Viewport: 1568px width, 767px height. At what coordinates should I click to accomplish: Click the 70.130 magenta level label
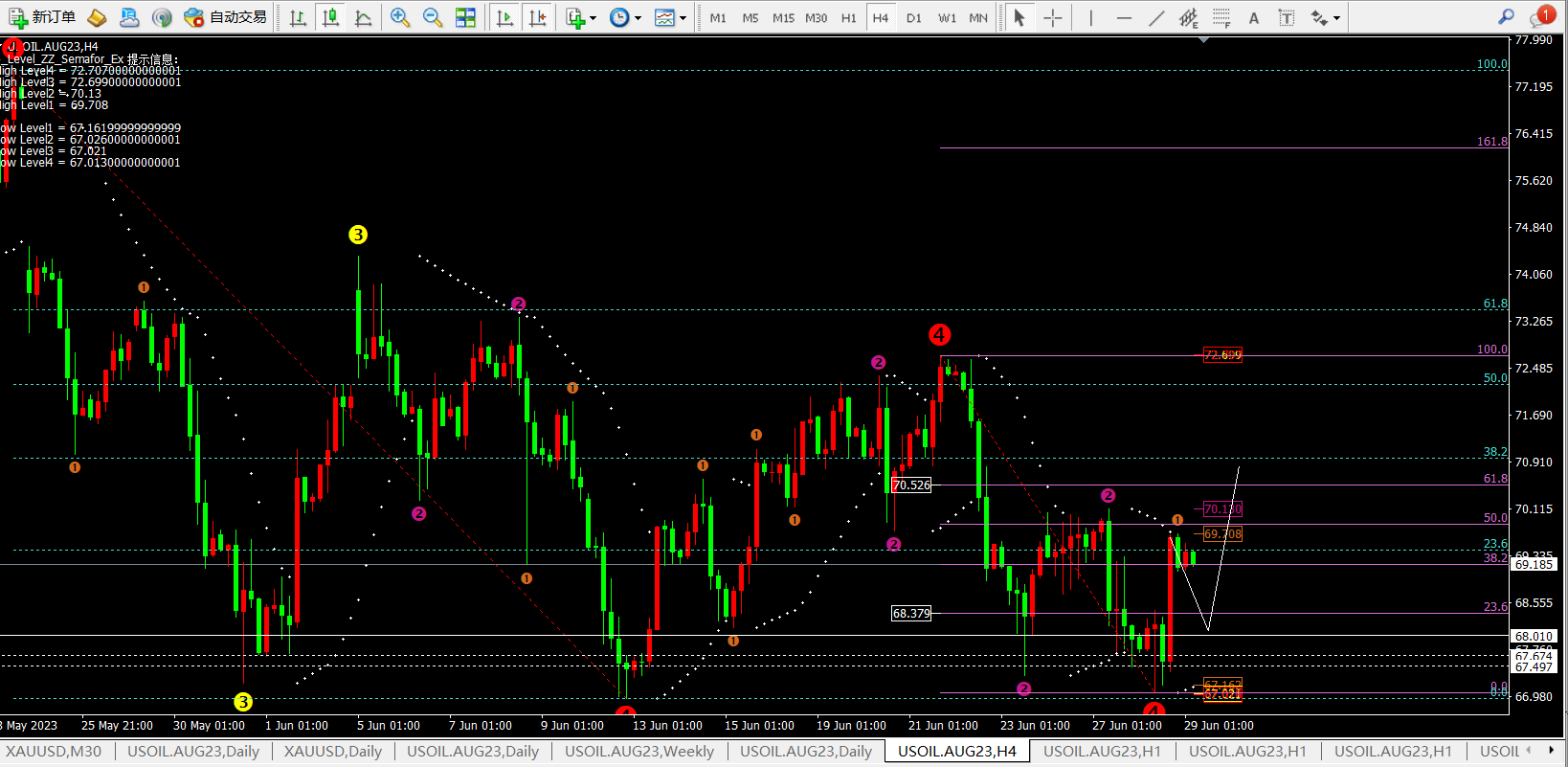pos(1222,509)
